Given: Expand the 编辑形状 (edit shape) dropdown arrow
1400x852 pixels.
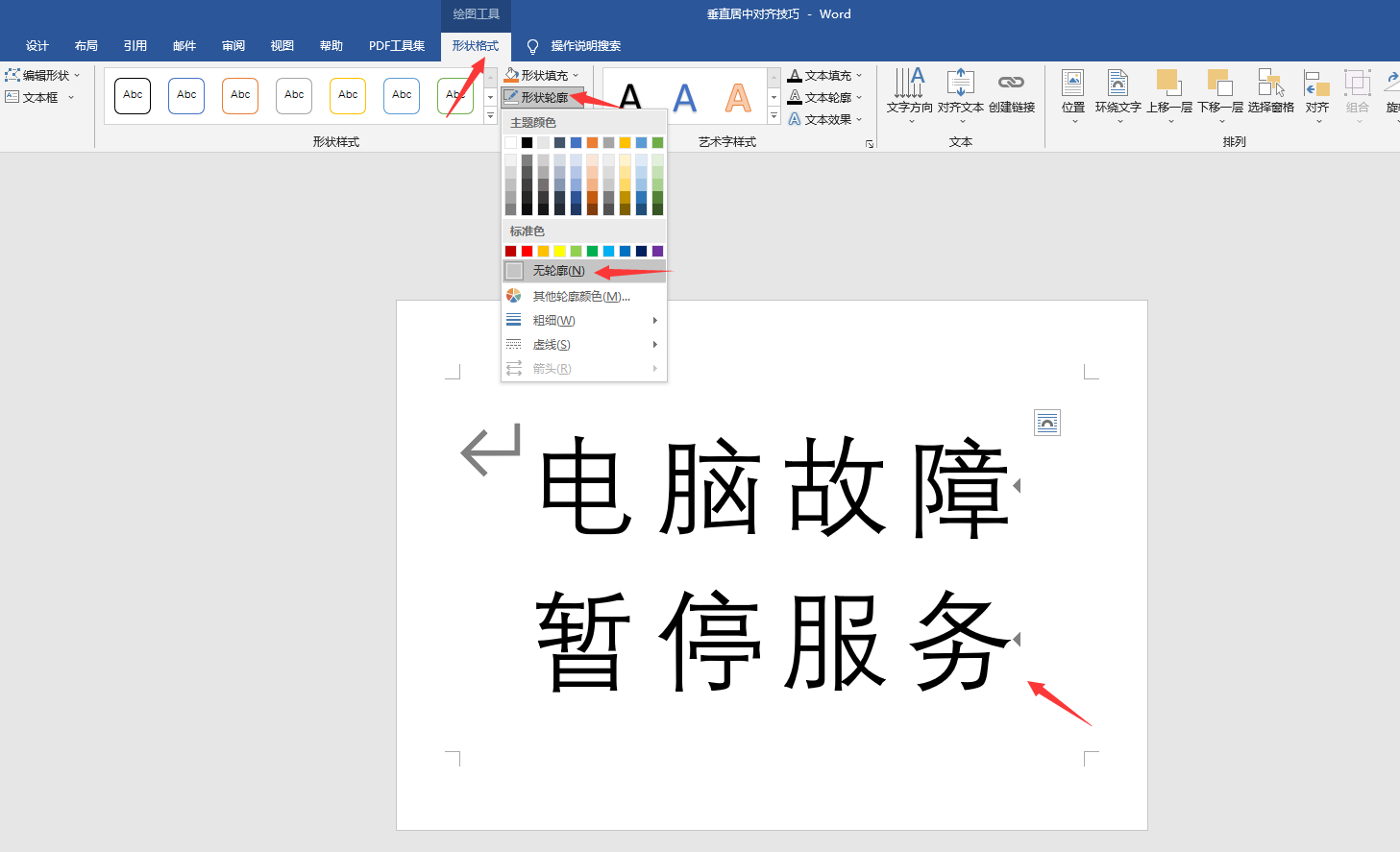Looking at the screenshot, I should [x=77, y=75].
